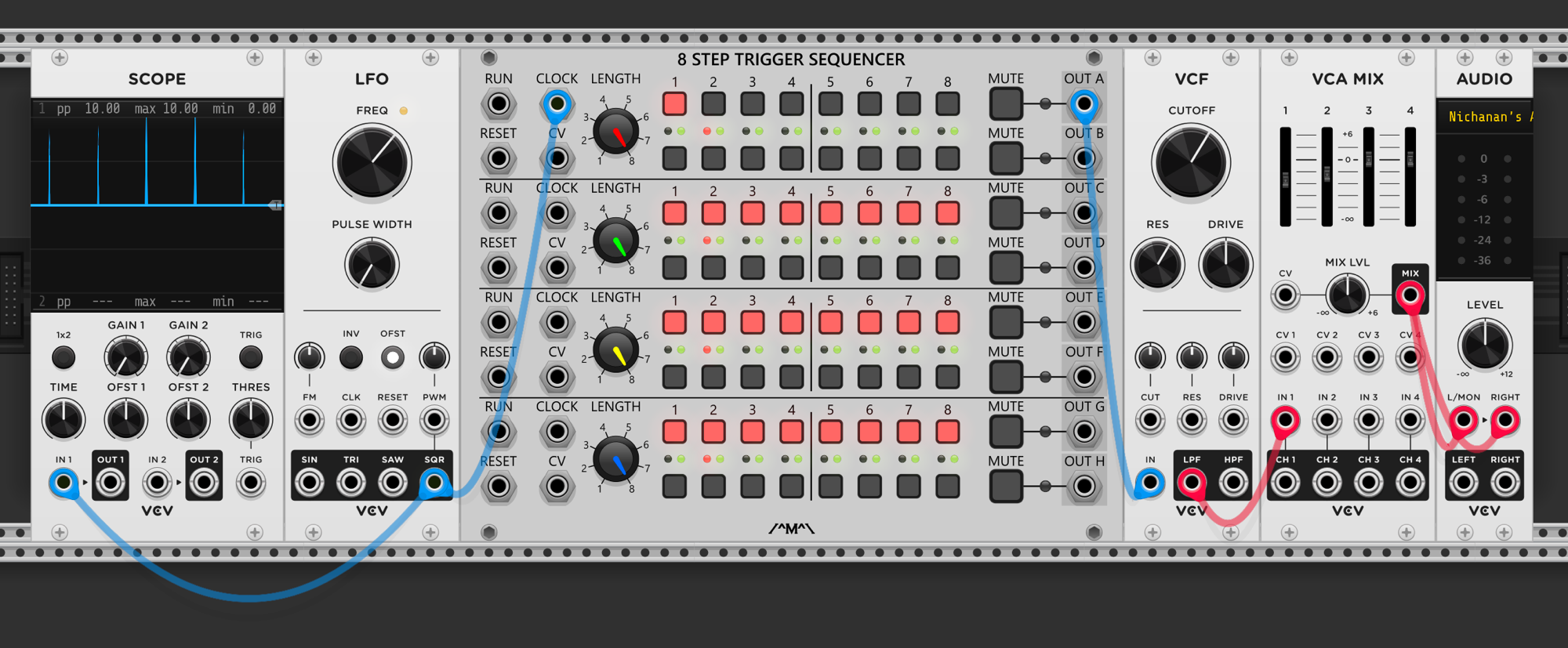Click the sequencer OUT B jack
Image resolution: width=1568 pixels, height=648 pixels.
tap(1084, 158)
